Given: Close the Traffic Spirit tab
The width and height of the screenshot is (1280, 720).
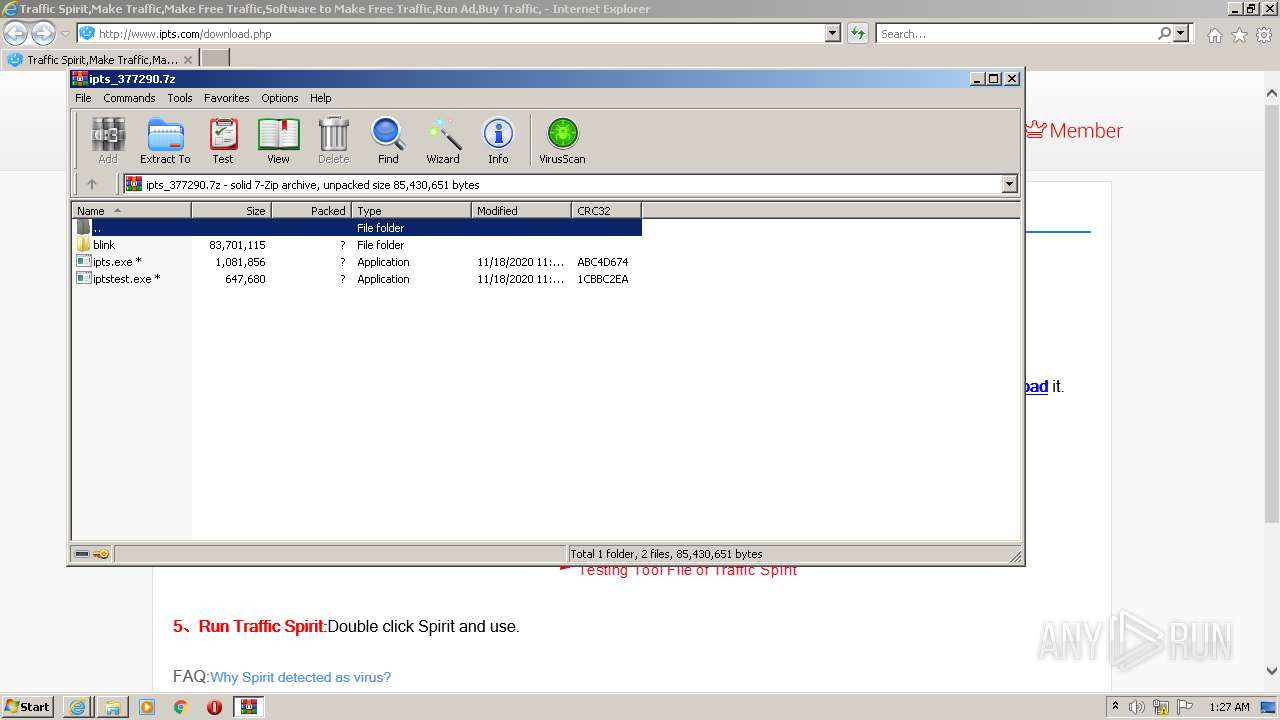Looking at the screenshot, I should pyautogui.click(x=188, y=59).
